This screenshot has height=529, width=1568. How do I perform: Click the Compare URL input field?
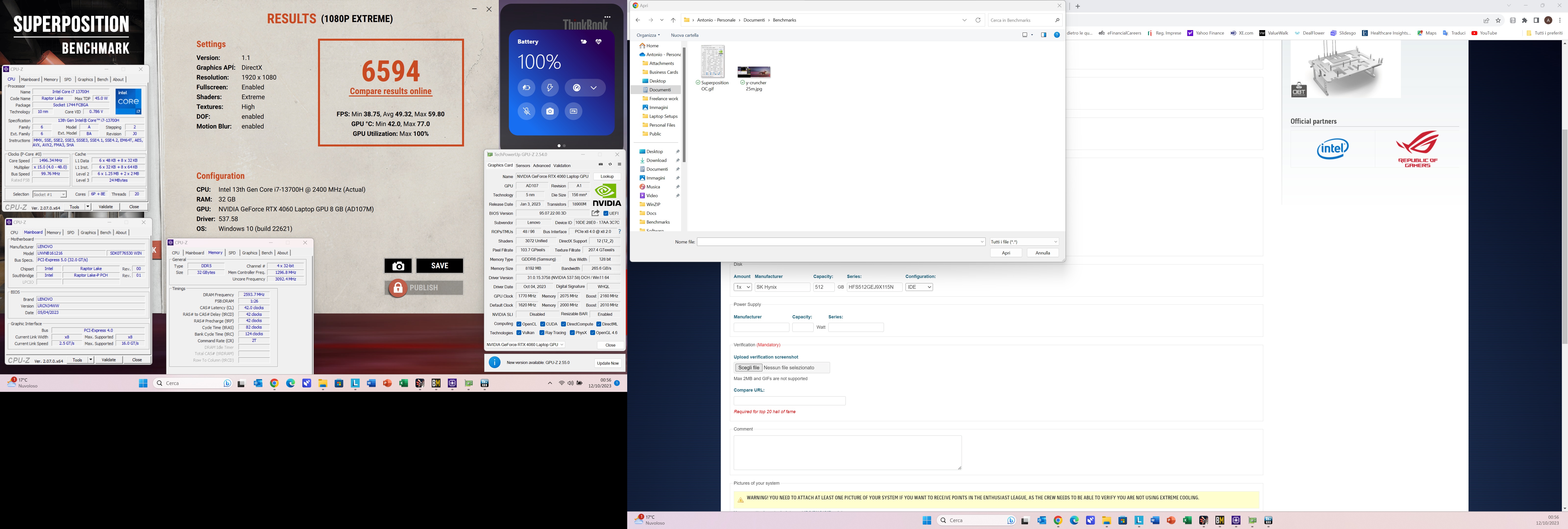tap(789, 401)
